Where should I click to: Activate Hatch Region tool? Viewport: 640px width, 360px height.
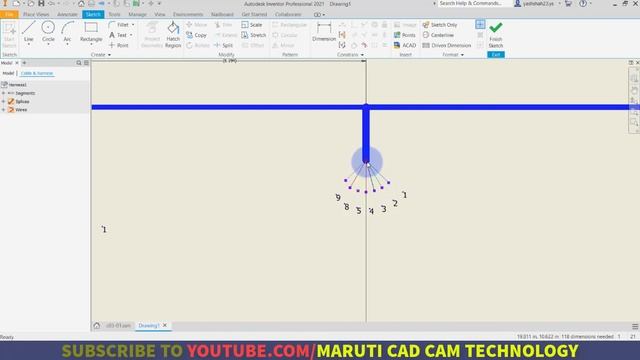pyautogui.click(x=173, y=35)
